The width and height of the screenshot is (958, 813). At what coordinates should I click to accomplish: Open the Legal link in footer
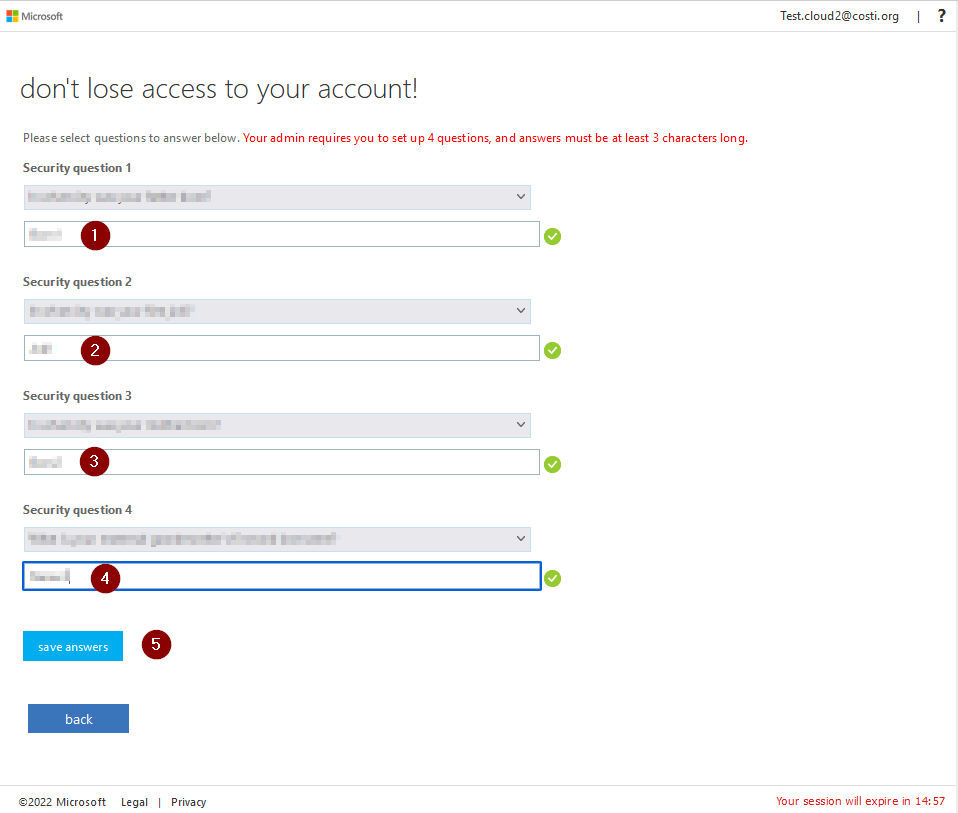click(134, 802)
